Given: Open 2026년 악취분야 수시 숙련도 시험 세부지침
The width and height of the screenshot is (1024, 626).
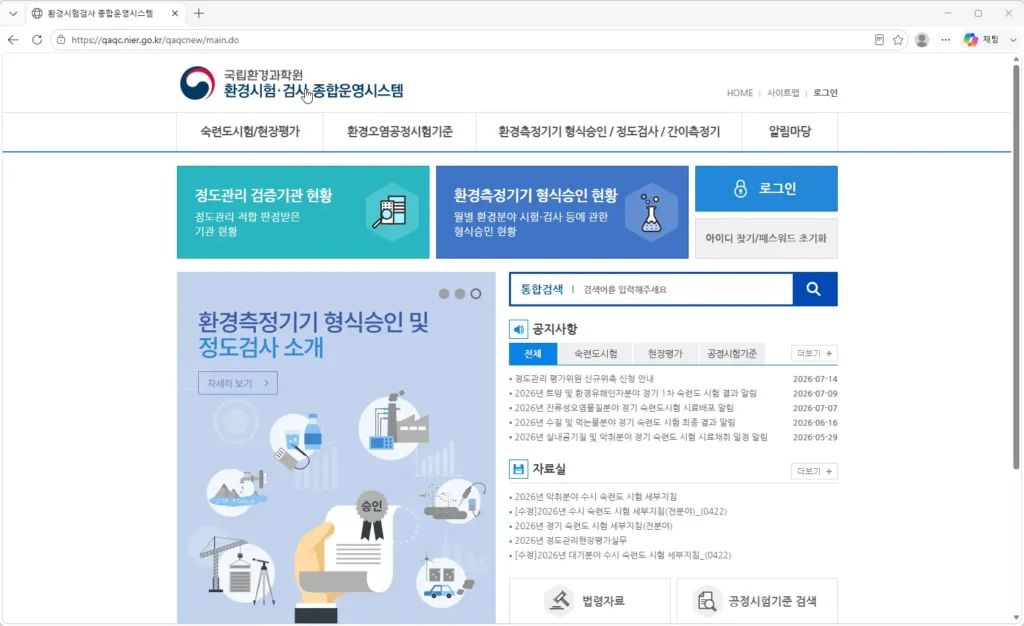Looking at the screenshot, I should (596, 497).
